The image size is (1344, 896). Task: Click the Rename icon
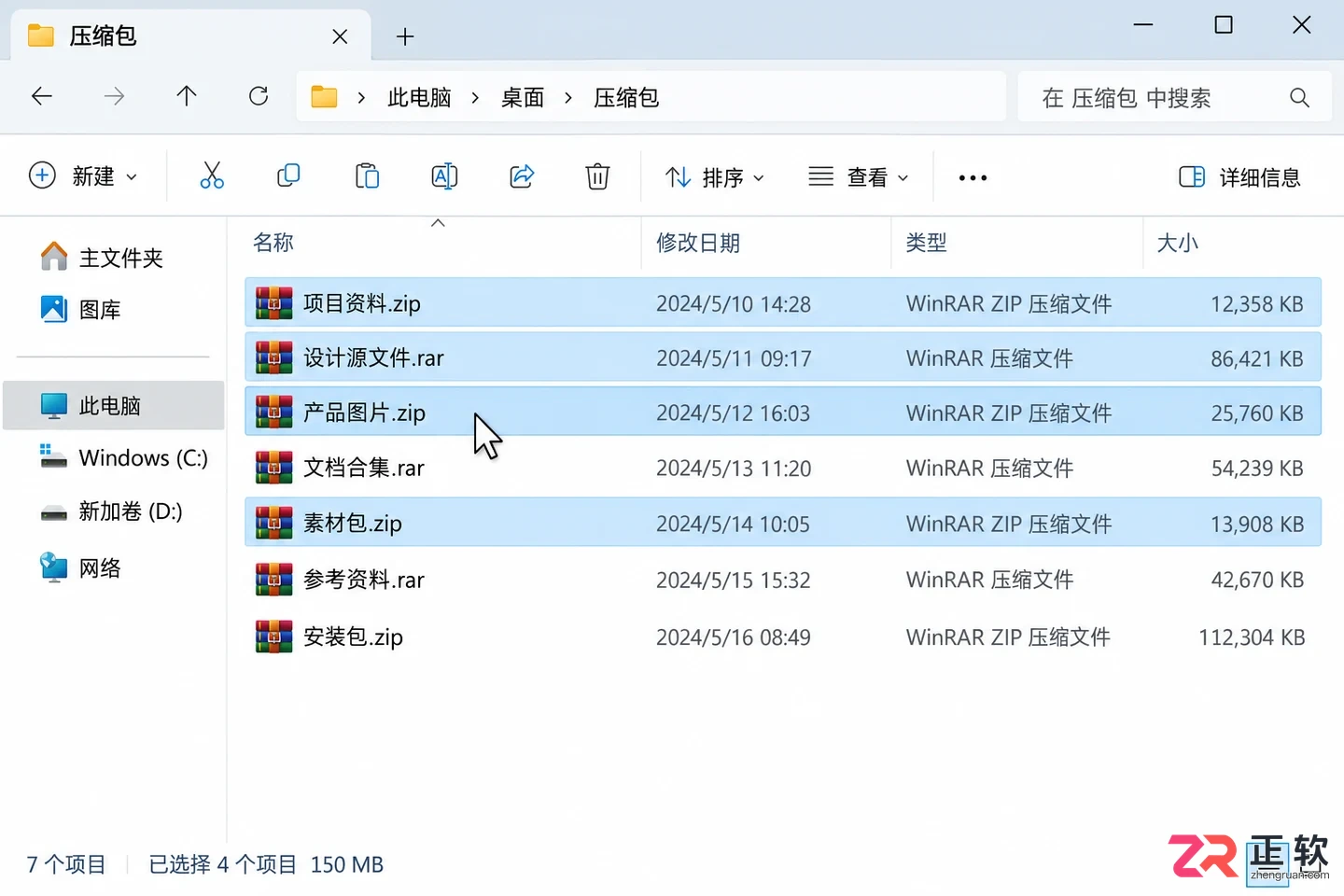coord(444,175)
